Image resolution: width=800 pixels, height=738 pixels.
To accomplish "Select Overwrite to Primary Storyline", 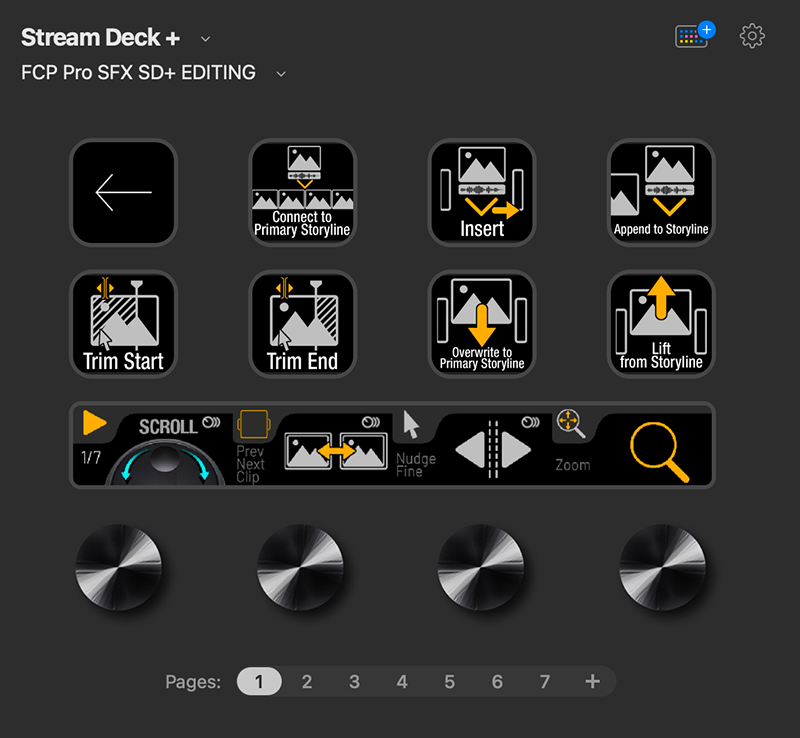I will [481, 324].
